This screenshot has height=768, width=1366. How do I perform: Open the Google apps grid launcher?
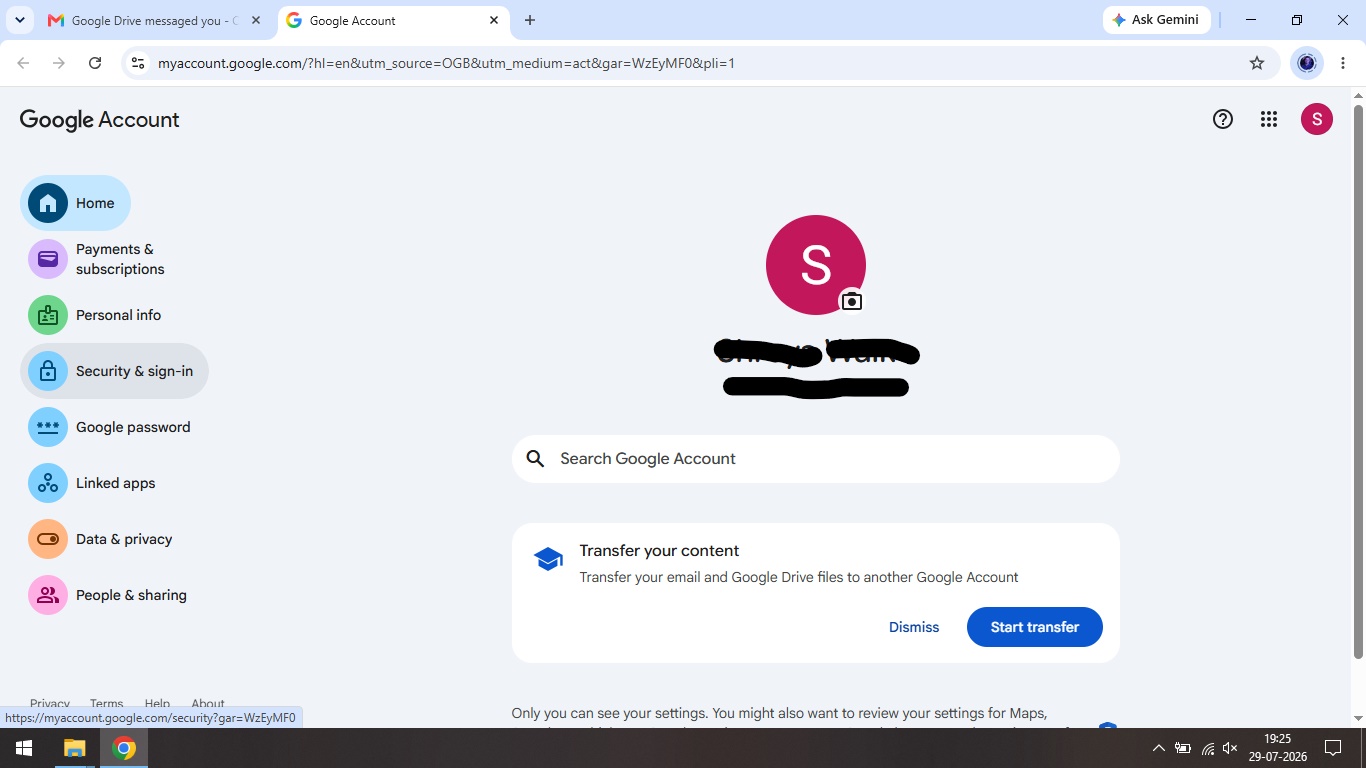tap(1269, 119)
